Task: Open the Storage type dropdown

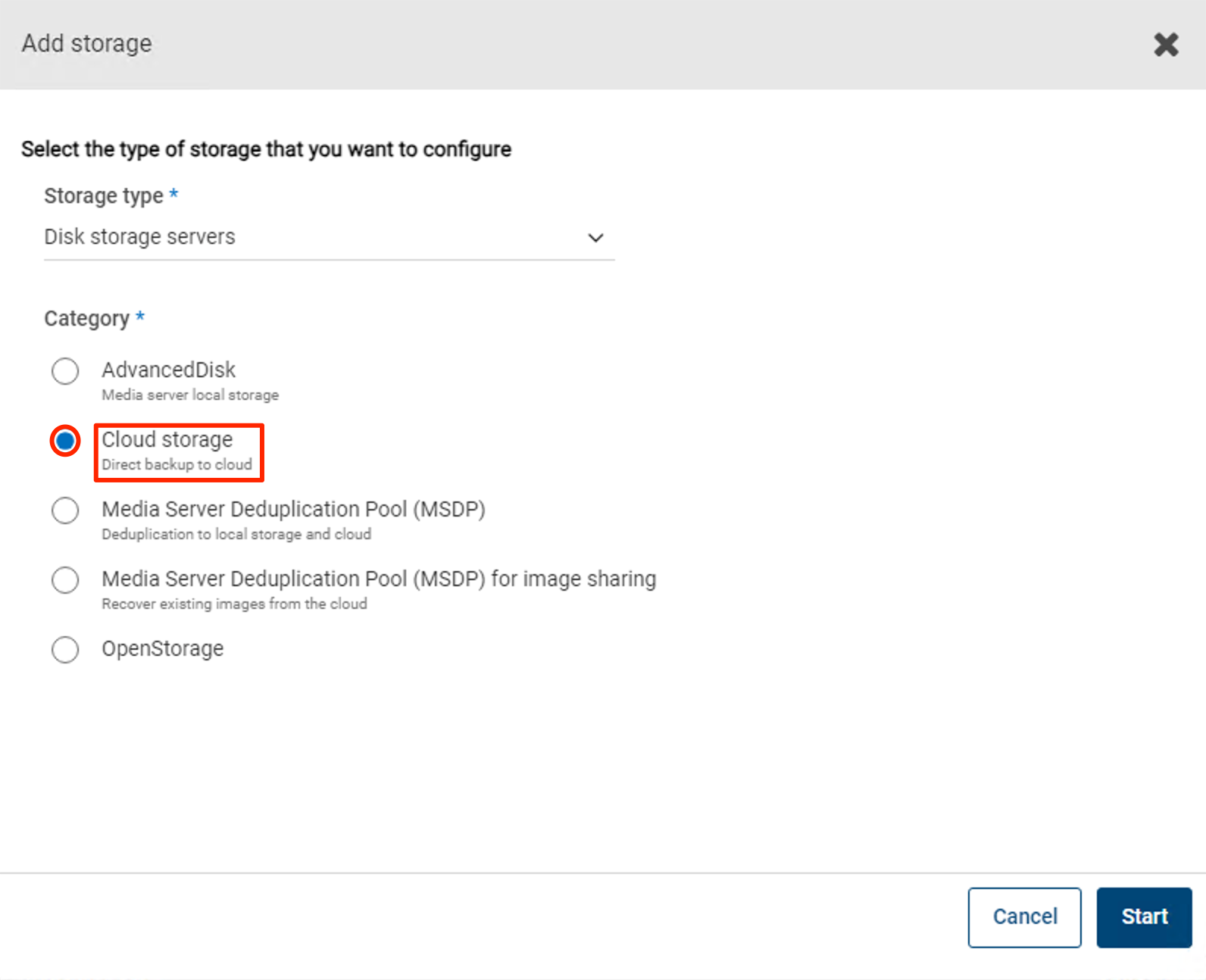Action: point(329,237)
